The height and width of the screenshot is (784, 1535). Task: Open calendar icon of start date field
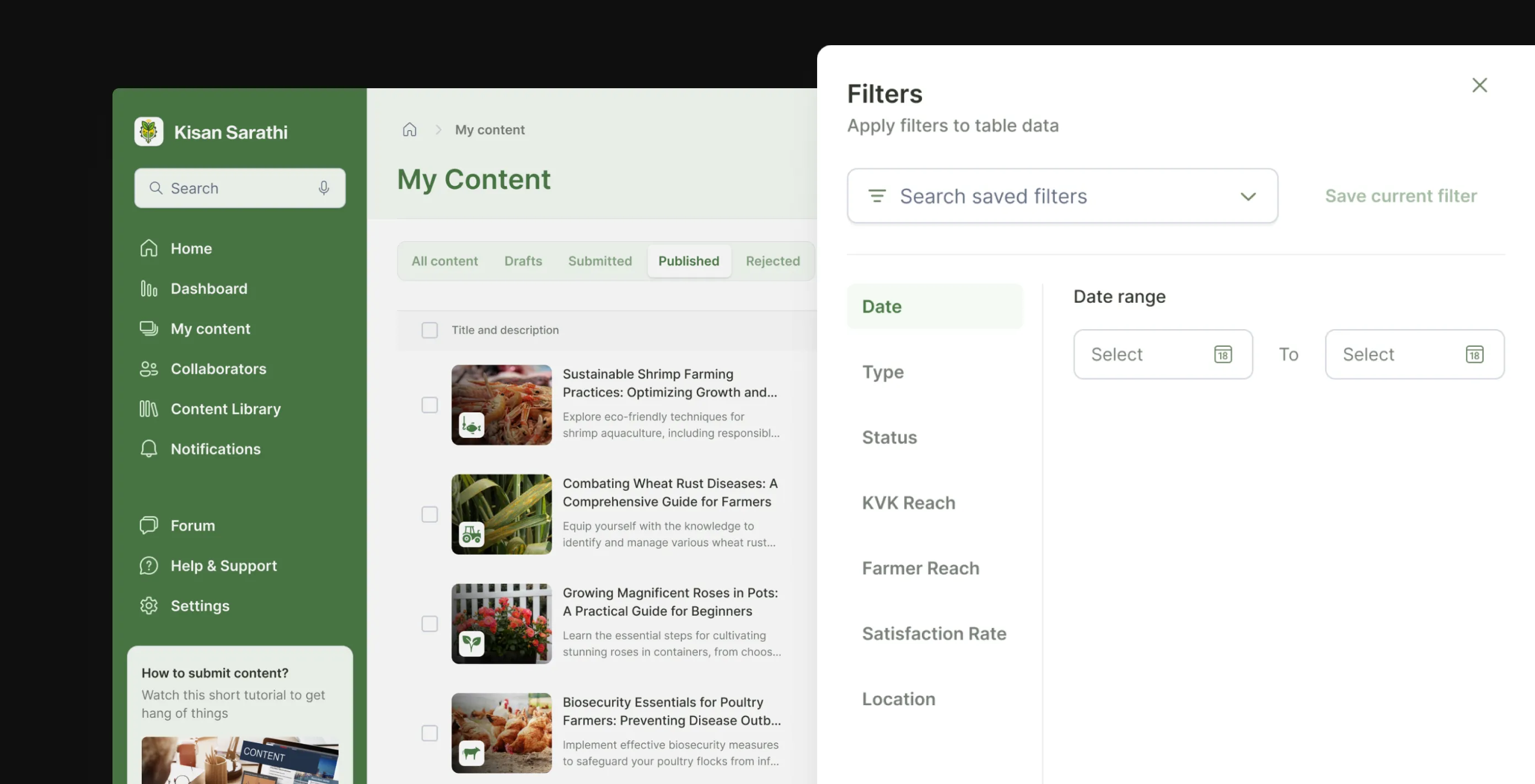coord(1223,355)
